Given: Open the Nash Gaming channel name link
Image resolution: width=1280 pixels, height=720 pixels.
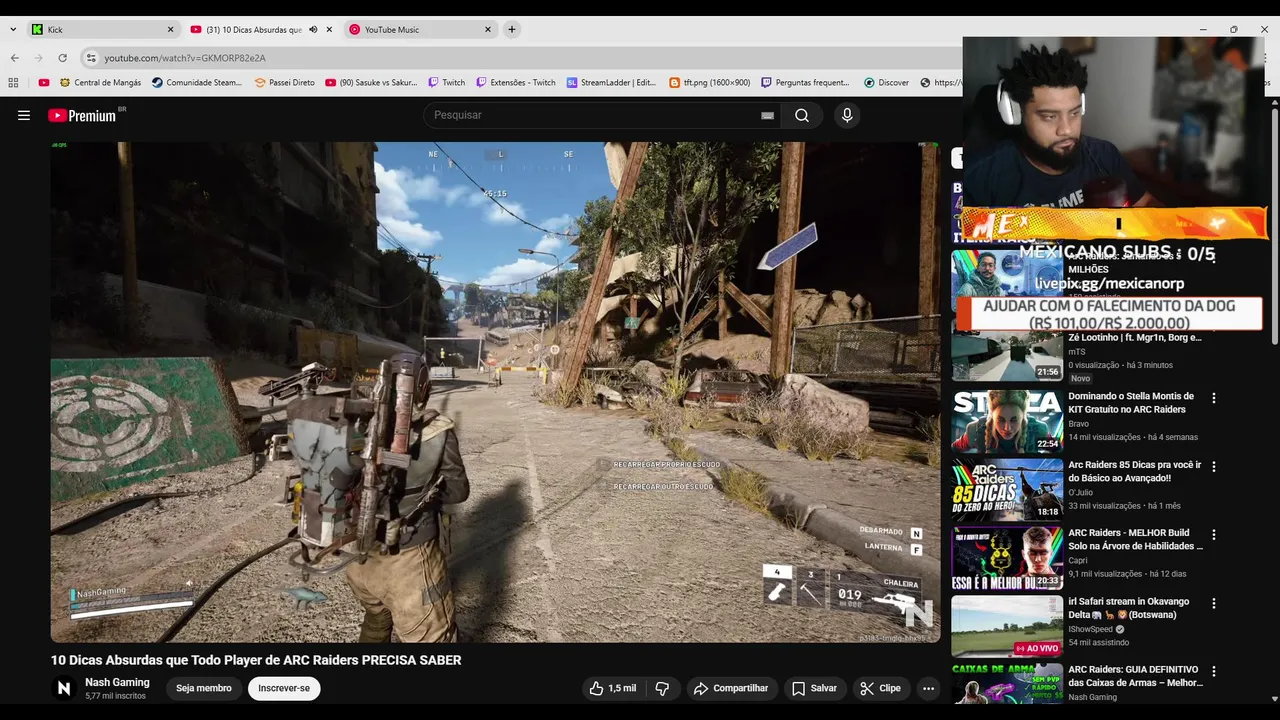Looking at the screenshot, I should pos(117,682).
